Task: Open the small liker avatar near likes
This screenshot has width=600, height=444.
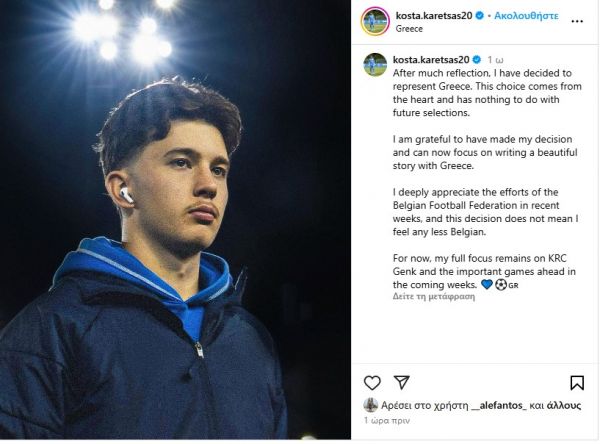Action: point(370,405)
